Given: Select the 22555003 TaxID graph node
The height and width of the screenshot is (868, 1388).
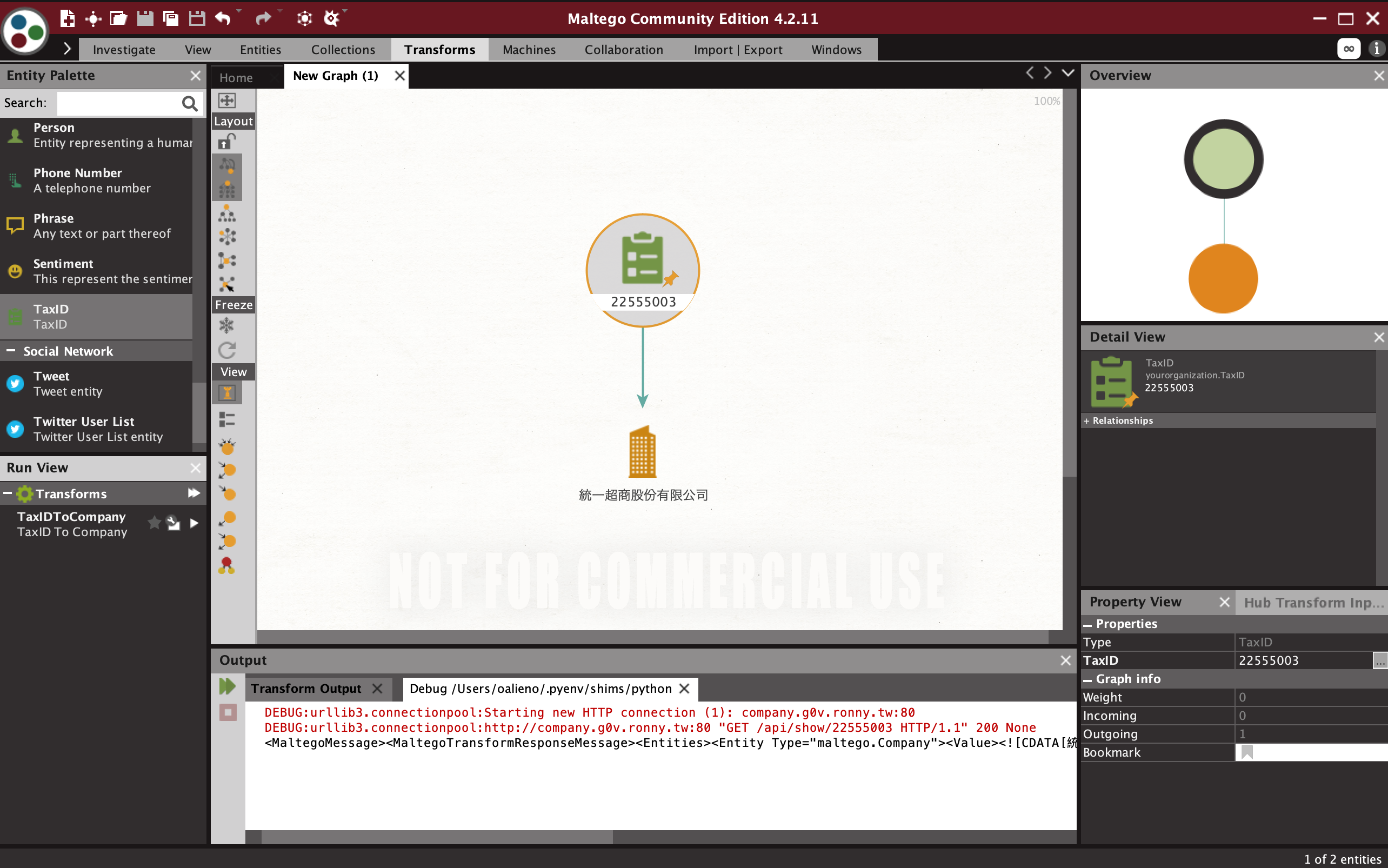Looking at the screenshot, I should 642,270.
